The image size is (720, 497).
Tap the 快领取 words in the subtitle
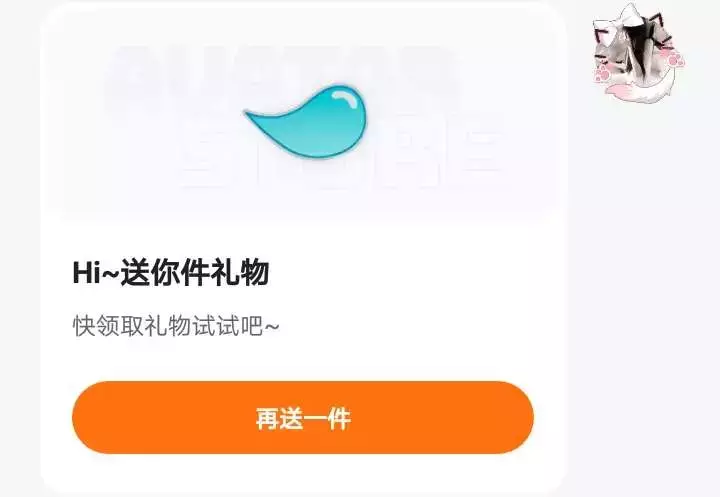pyautogui.click(x=108, y=327)
